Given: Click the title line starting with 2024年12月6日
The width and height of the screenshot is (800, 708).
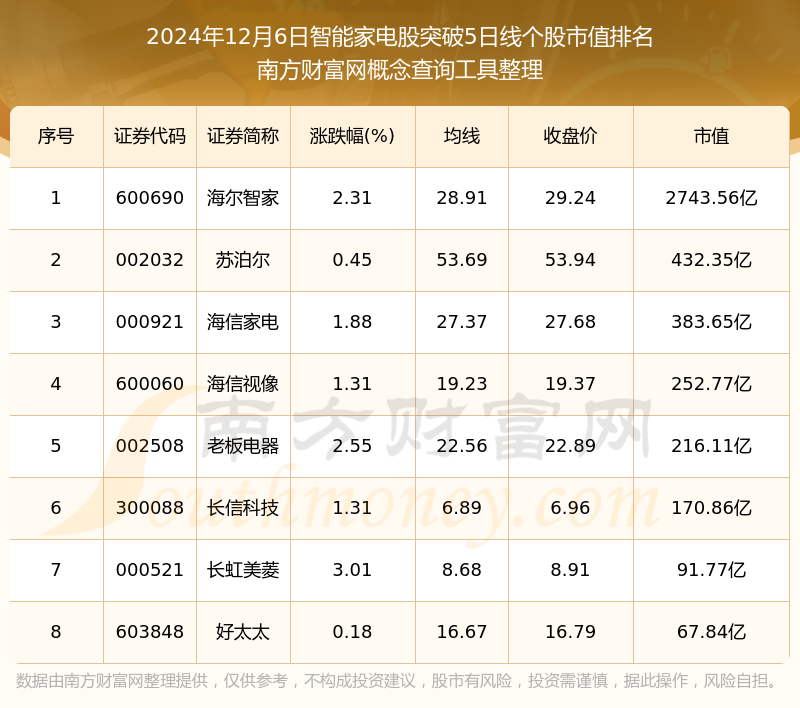Looking at the screenshot, I should tap(399, 37).
